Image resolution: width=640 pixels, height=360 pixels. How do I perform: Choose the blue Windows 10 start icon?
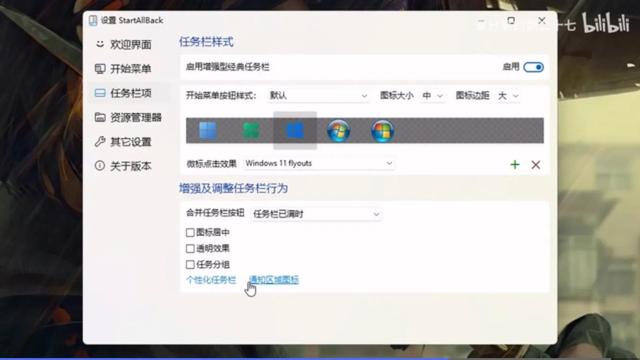click(295, 131)
